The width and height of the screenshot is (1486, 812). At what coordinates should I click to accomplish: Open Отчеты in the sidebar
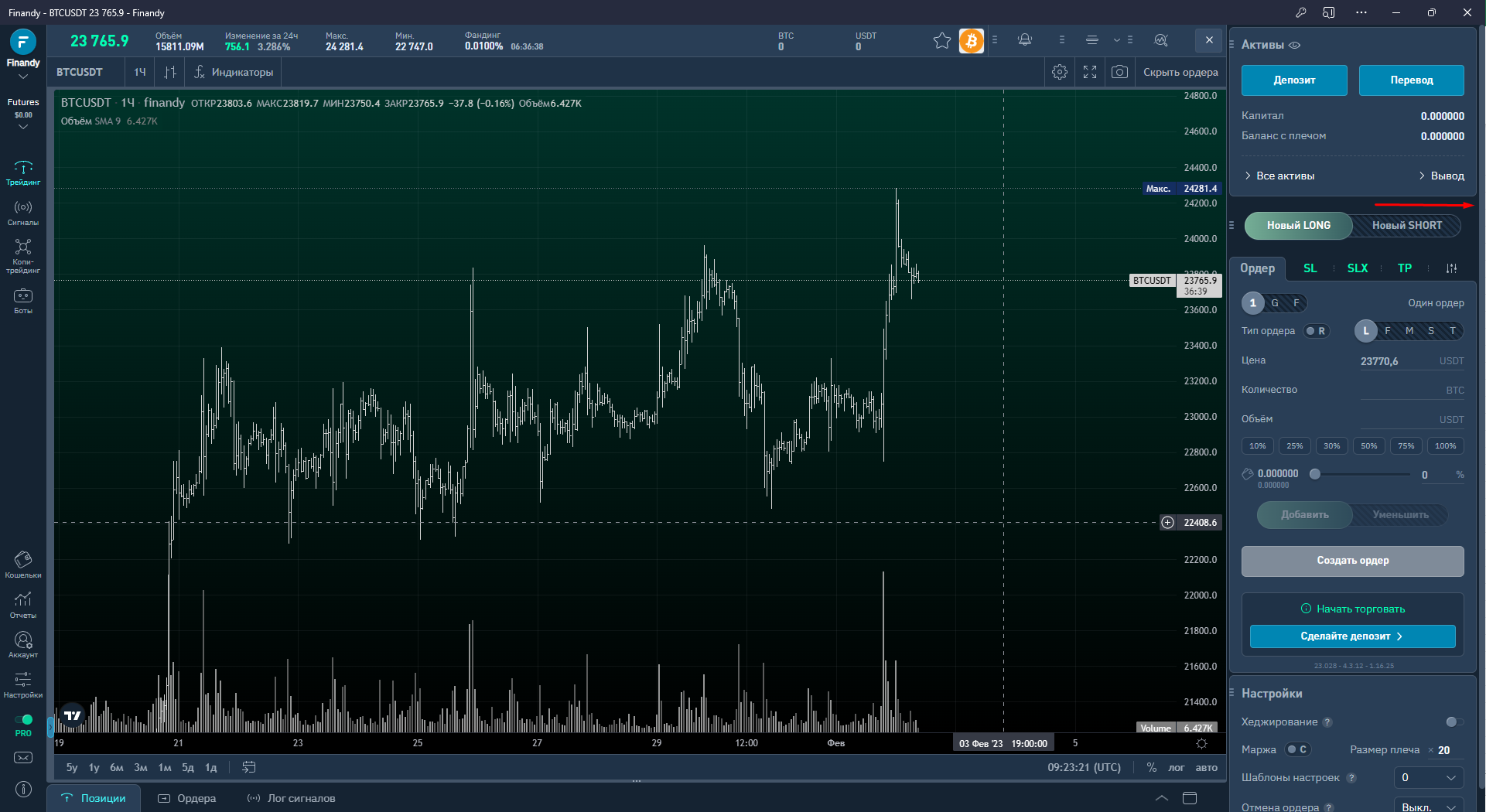pos(23,605)
